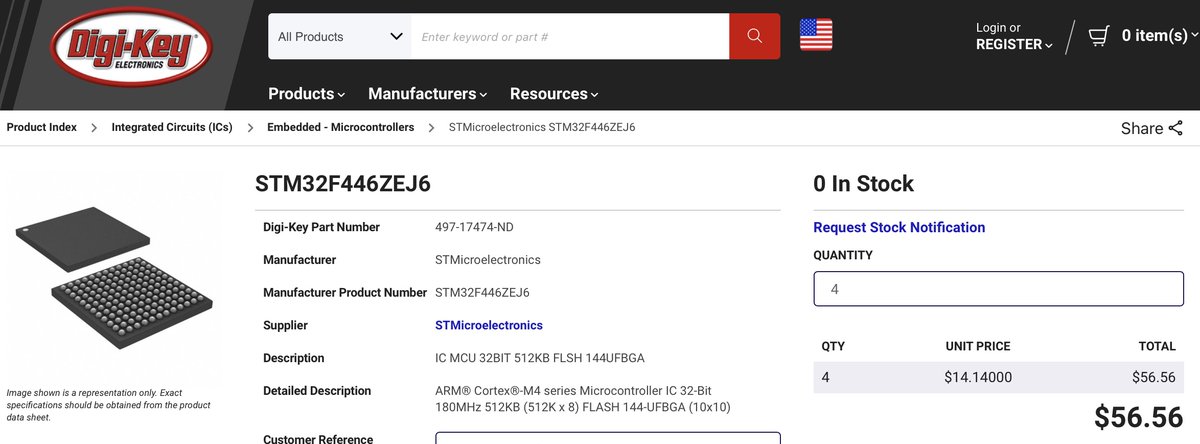Open Integrated Circuits (ICs) breadcrumb

[172, 127]
